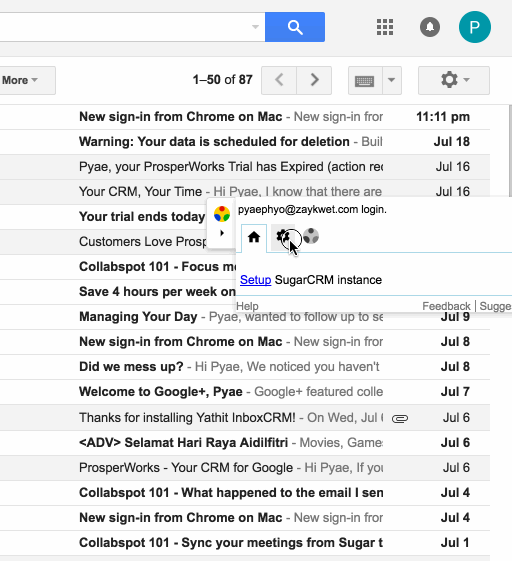512x561 pixels.
Task: Click the blue search magnifier button
Action: [x=295, y=27]
